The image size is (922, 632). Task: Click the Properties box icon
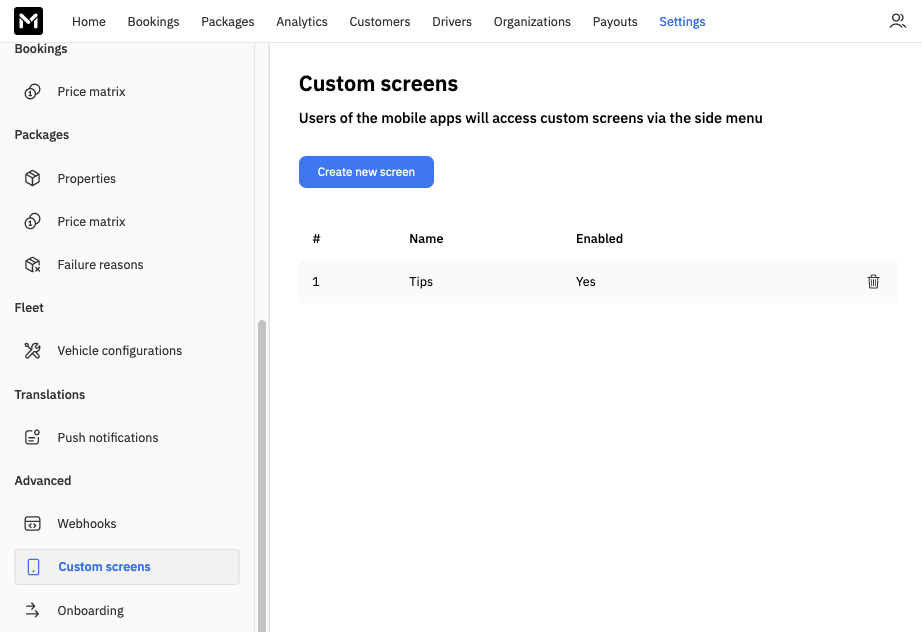[32, 178]
